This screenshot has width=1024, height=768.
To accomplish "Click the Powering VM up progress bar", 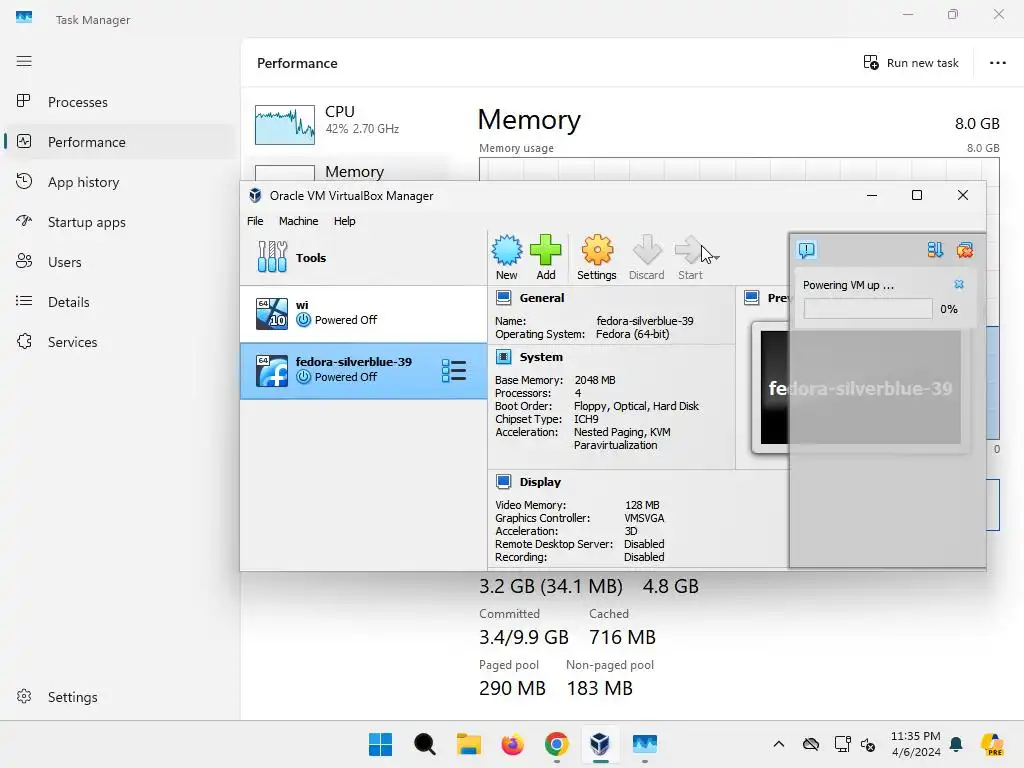I will [x=868, y=309].
